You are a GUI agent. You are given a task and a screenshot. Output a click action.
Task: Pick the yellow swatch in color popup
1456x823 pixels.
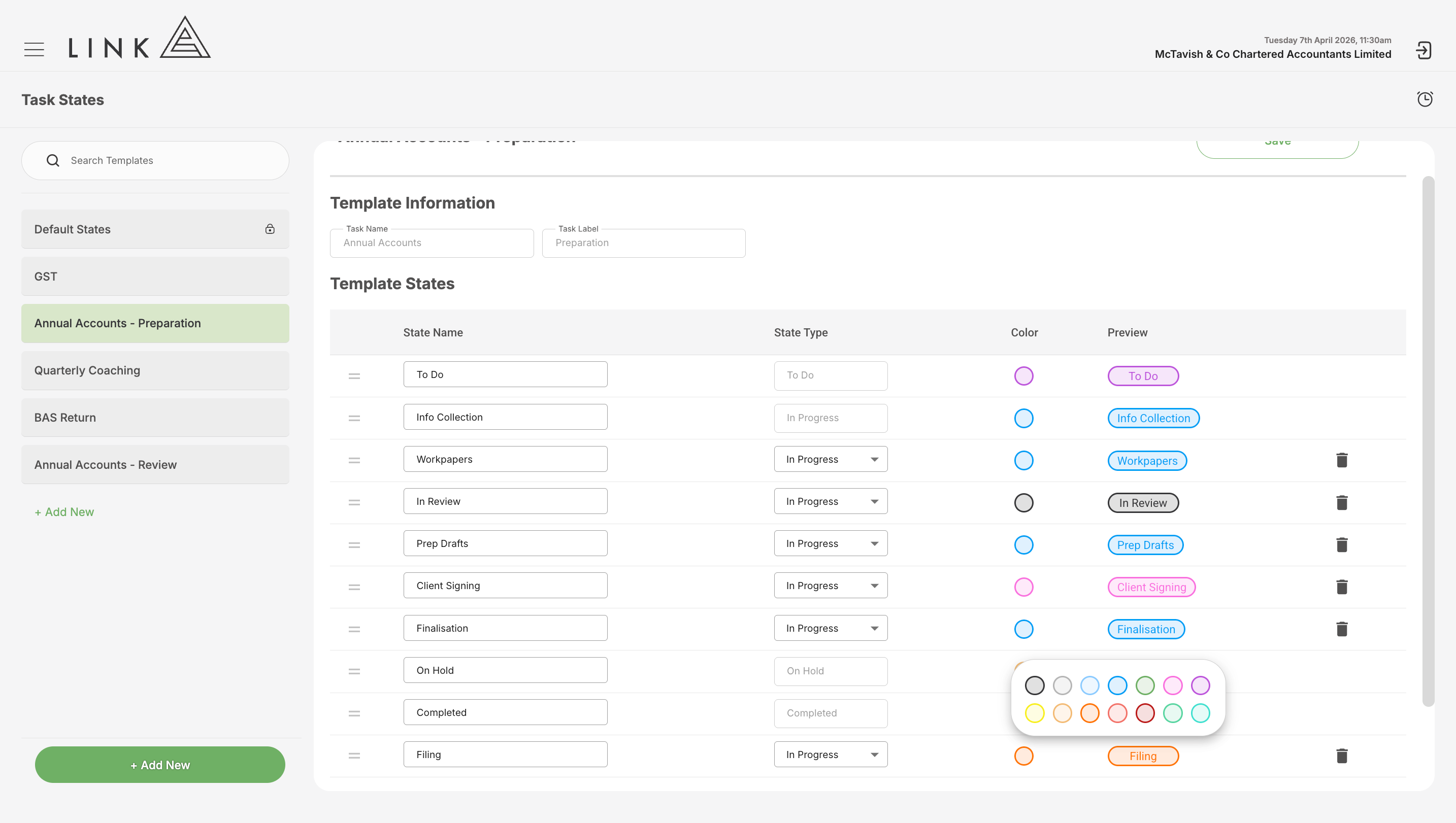pyautogui.click(x=1034, y=713)
